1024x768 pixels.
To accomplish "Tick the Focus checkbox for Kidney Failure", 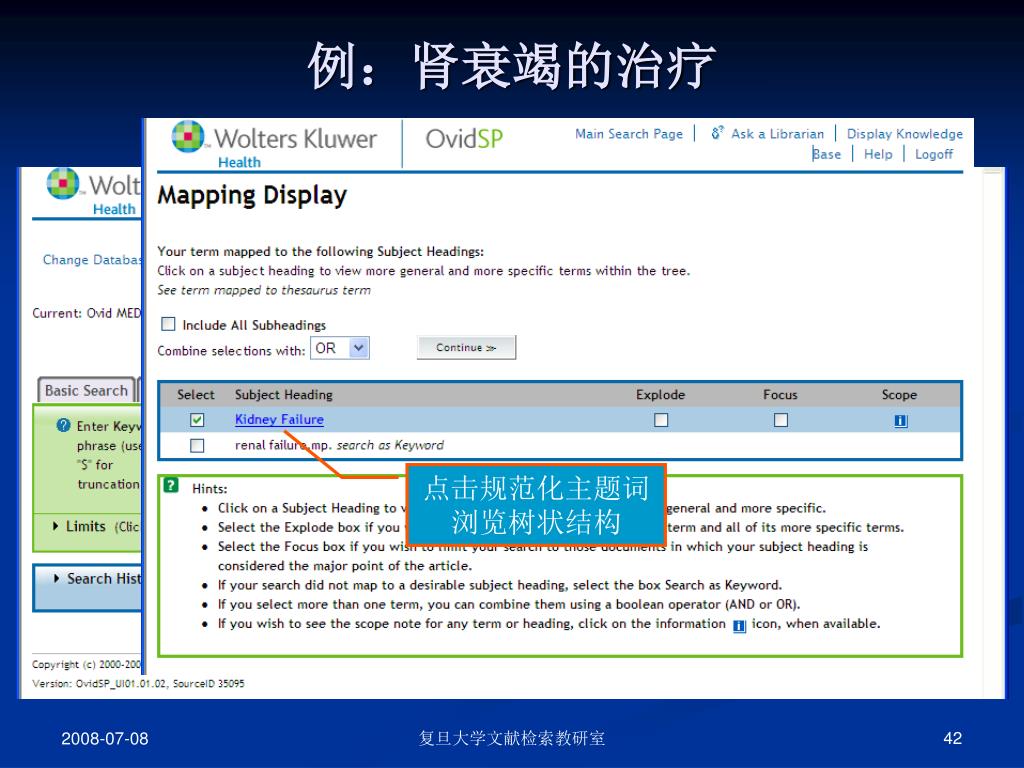I will [780, 419].
